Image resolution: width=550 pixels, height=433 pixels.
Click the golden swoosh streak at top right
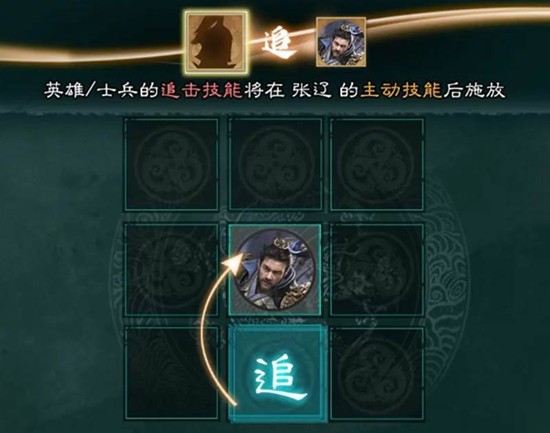tap(458, 18)
